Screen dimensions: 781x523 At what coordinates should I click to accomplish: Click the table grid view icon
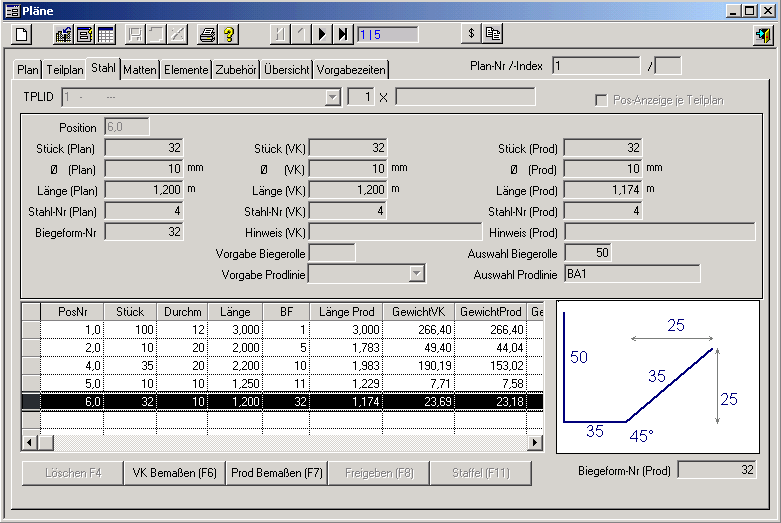105,34
